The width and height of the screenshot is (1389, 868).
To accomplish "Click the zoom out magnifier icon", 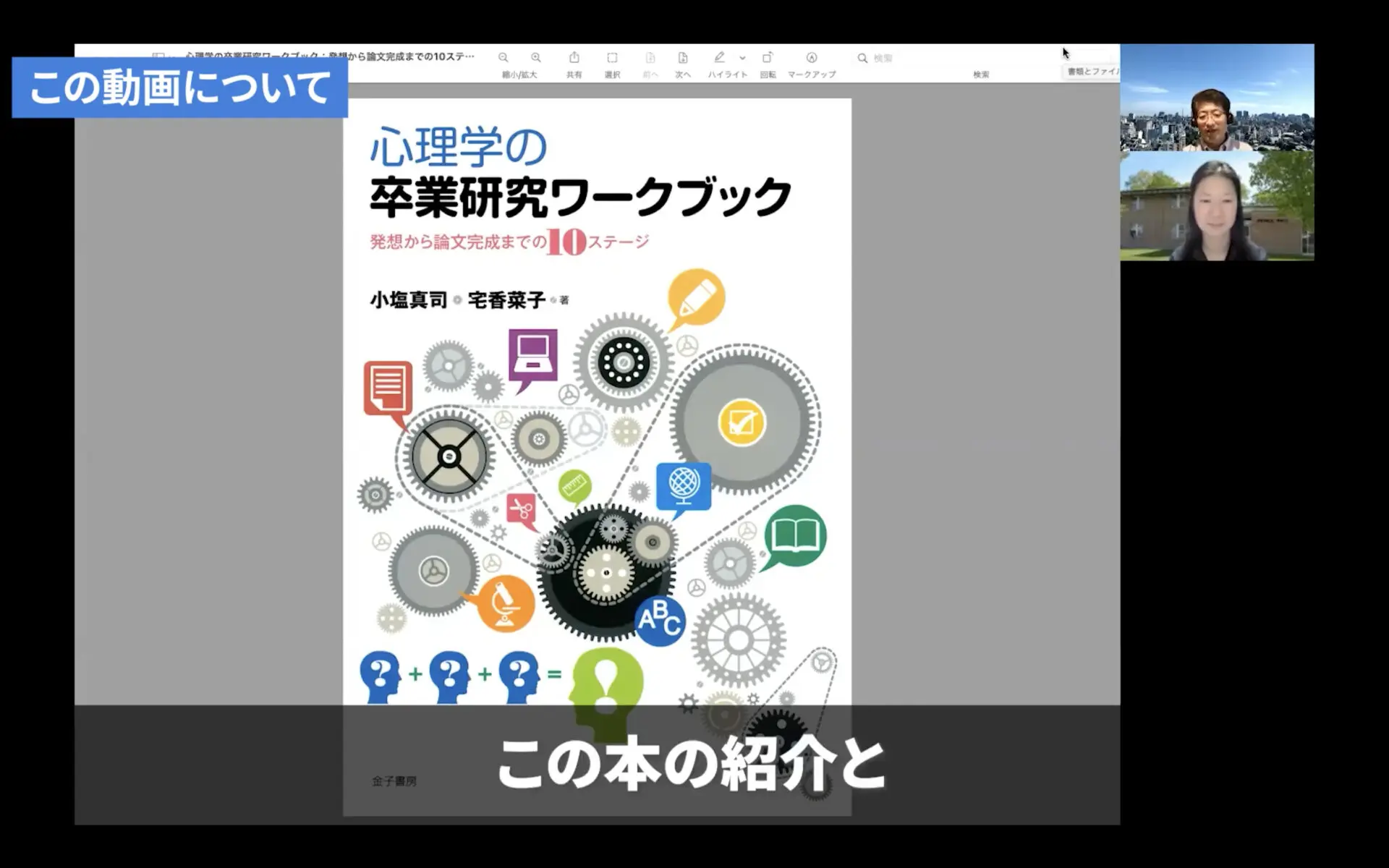I will 503,58.
